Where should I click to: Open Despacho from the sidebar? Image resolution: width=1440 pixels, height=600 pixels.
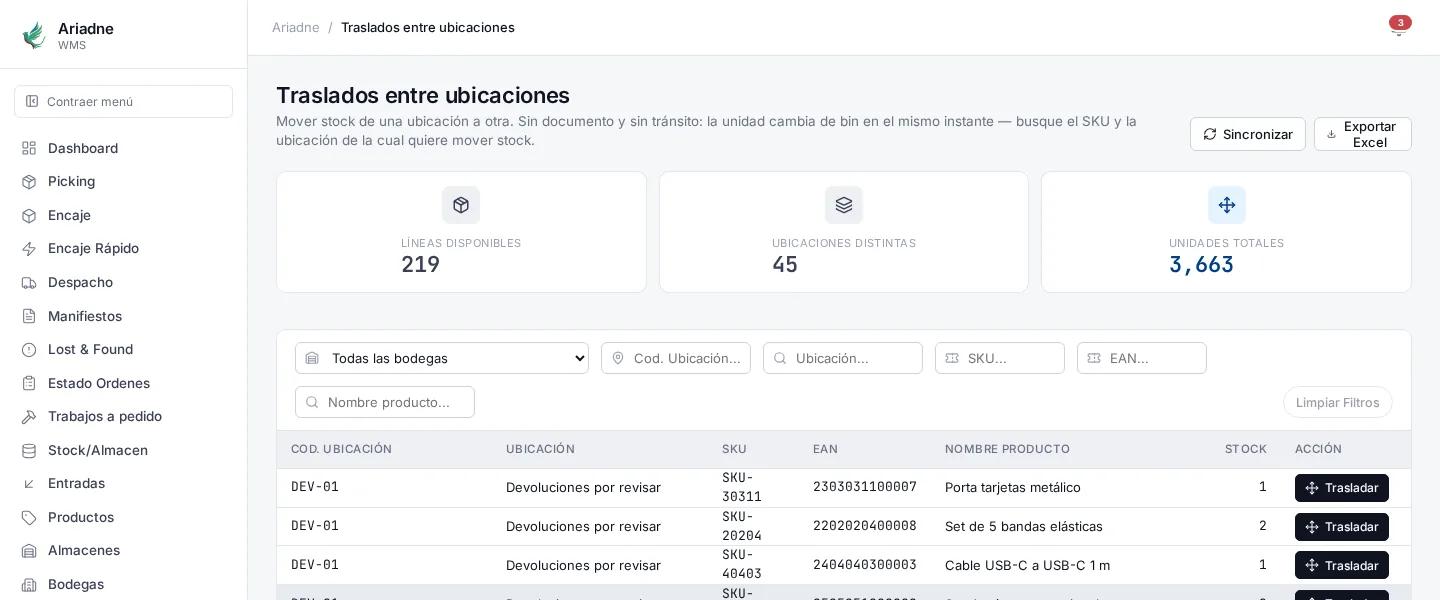point(124,282)
